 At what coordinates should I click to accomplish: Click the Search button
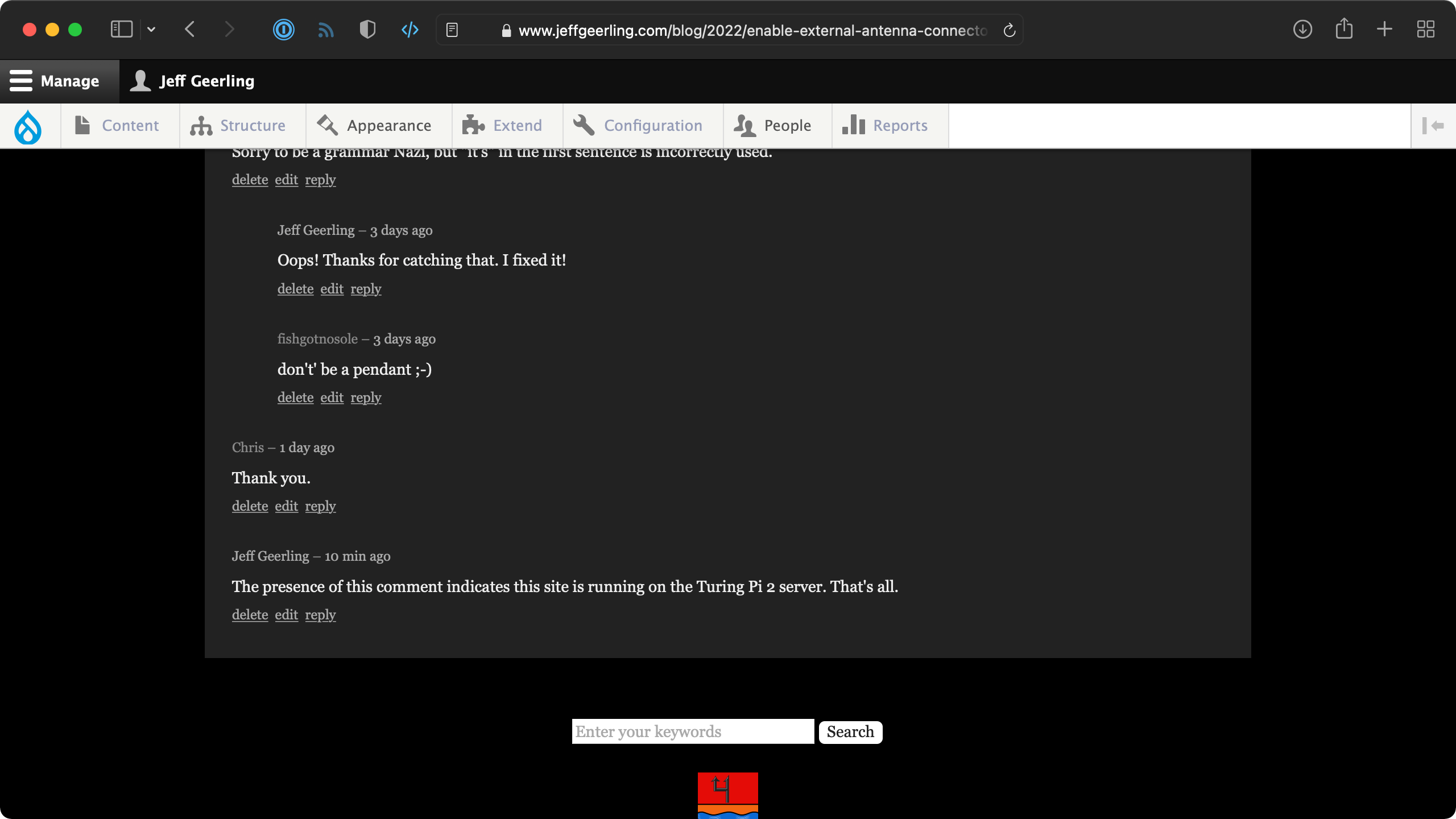pyautogui.click(x=850, y=732)
